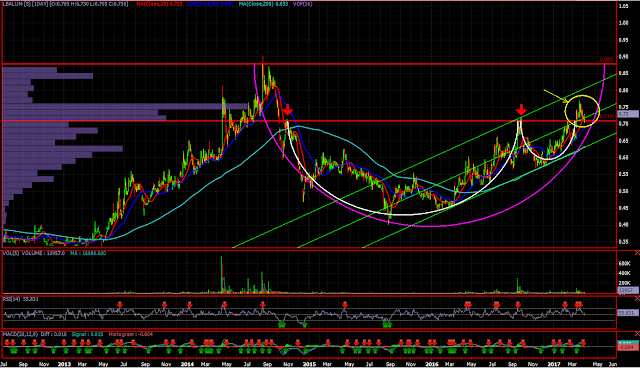Close the MACD indicator panel

coord(637,334)
